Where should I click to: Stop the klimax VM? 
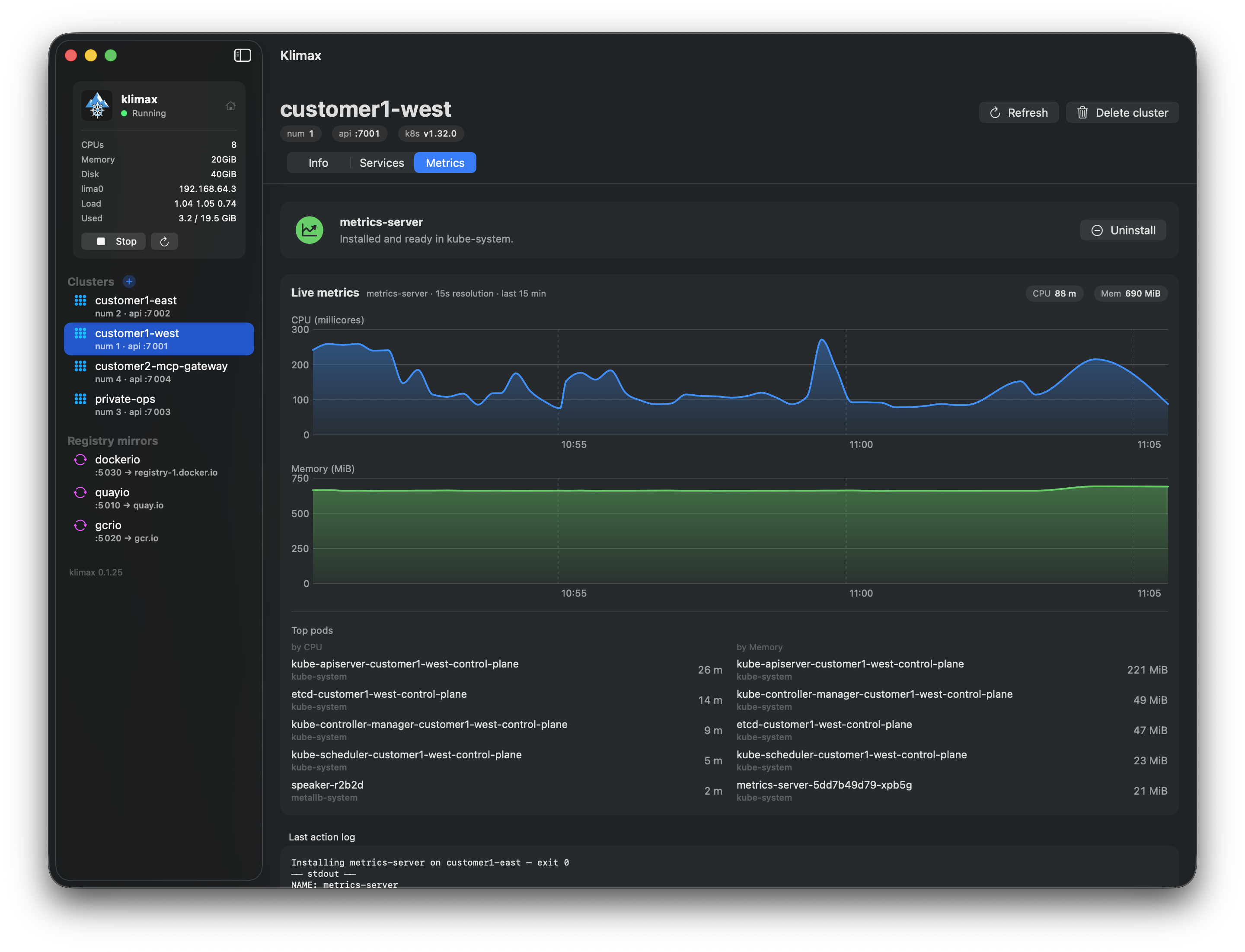[113, 241]
